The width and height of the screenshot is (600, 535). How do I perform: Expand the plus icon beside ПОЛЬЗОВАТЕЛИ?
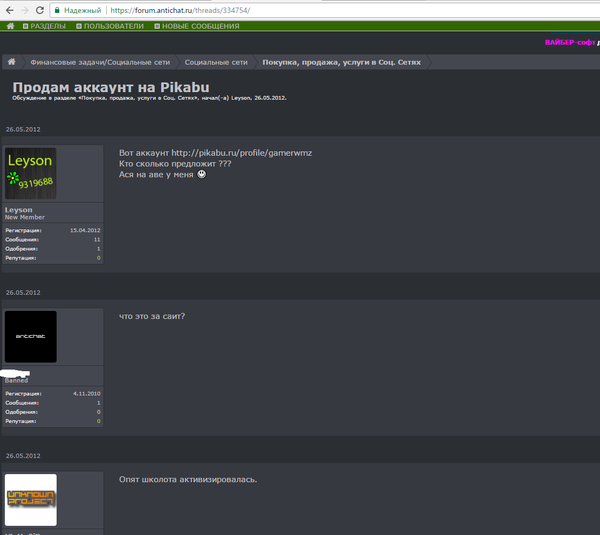[x=79, y=26]
